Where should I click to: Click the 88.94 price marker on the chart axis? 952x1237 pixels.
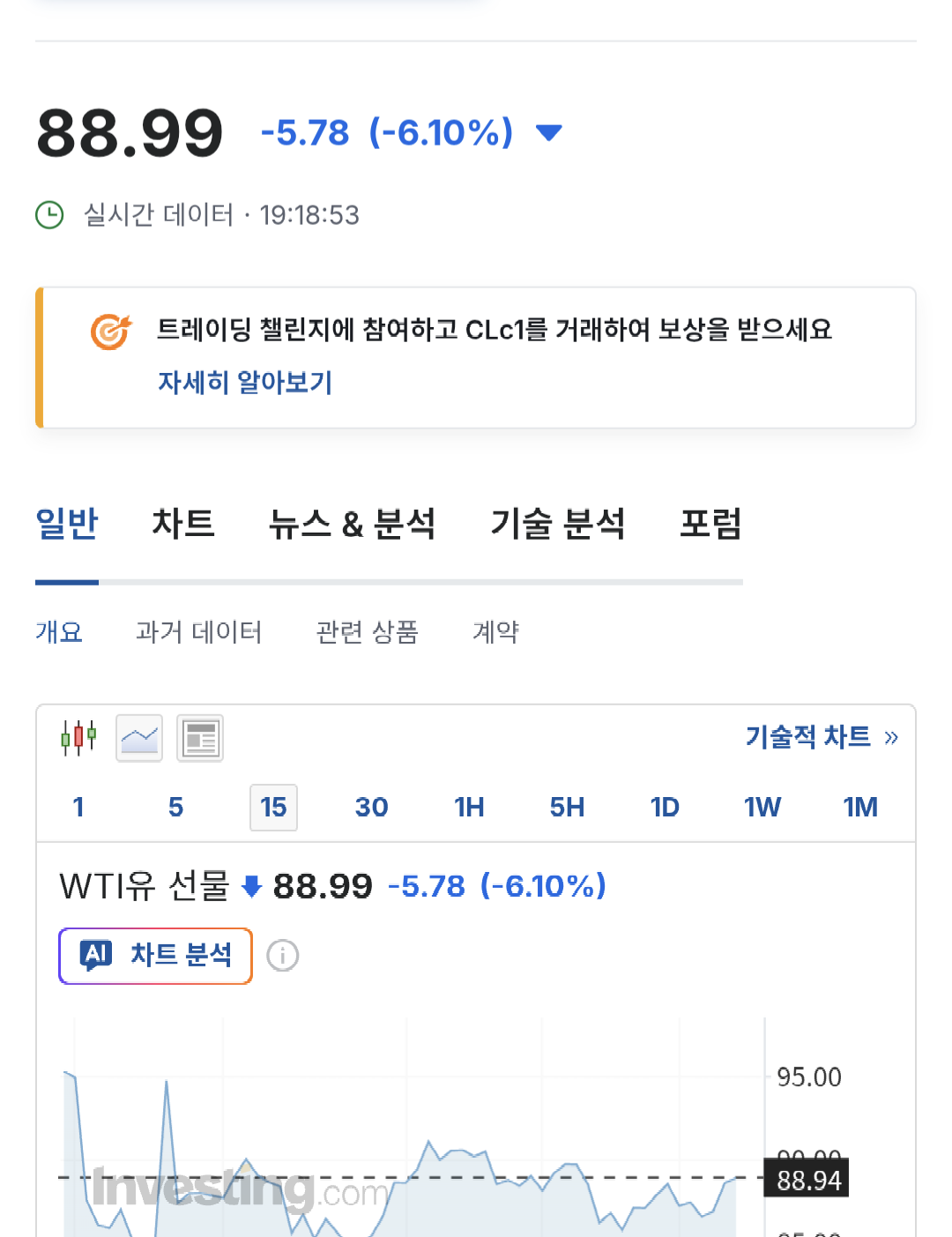click(x=807, y=1180)
